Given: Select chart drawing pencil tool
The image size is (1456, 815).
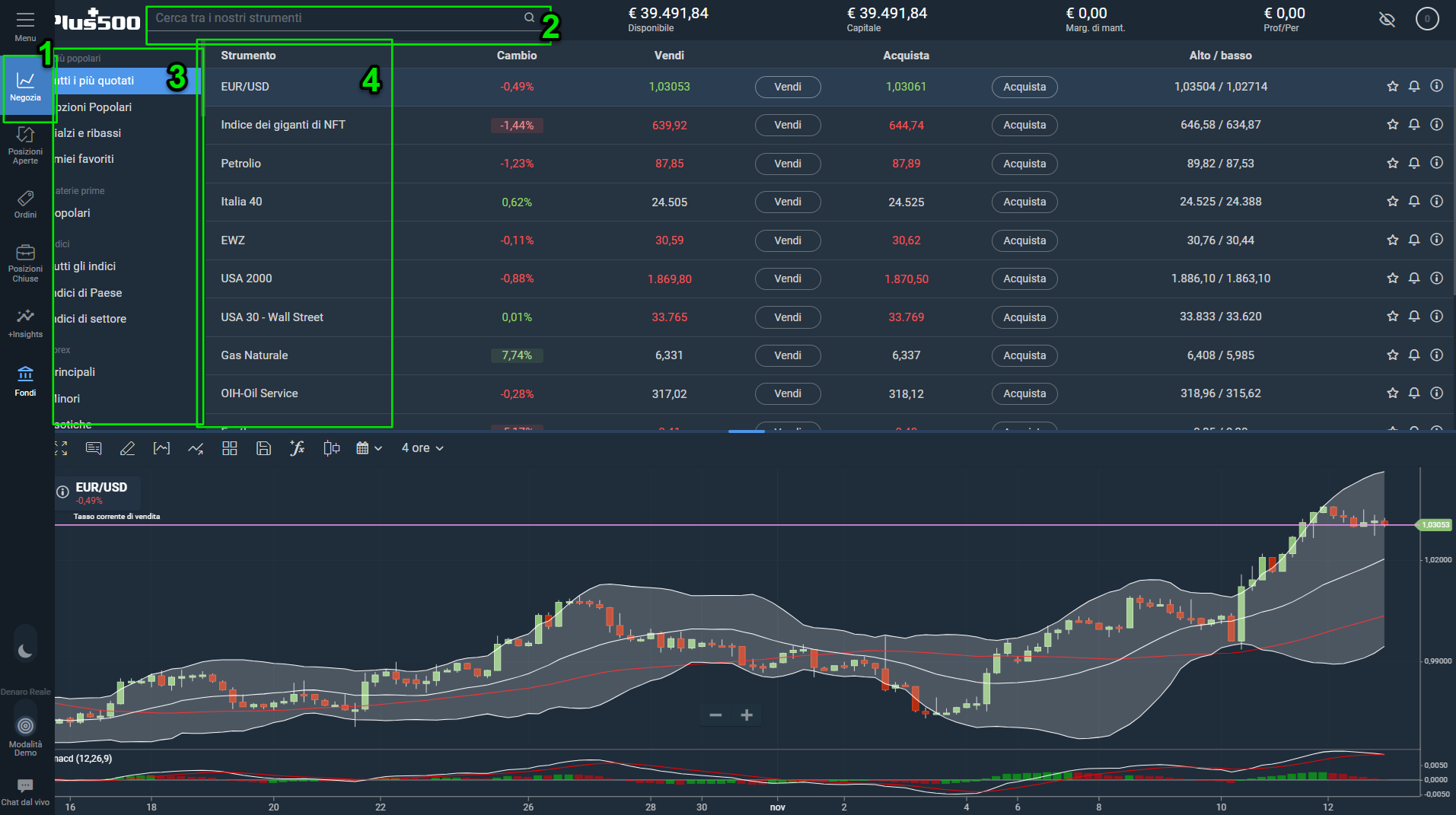Looking at the screenshot, I should tap(127, 448).
